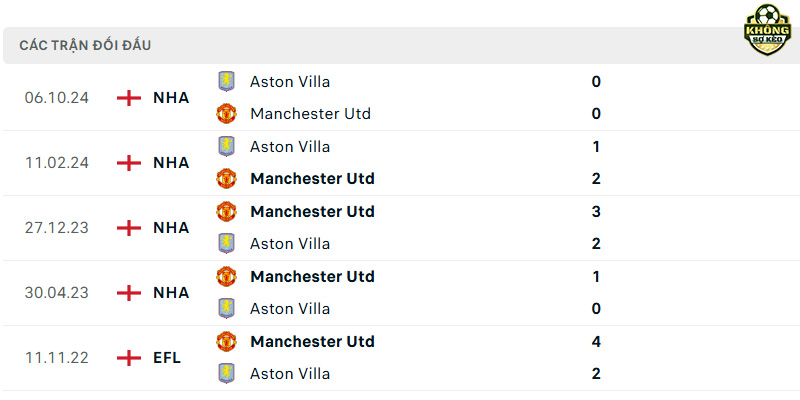Open the Không Sợ Kèo logo
800x400 pixels.
767,30
